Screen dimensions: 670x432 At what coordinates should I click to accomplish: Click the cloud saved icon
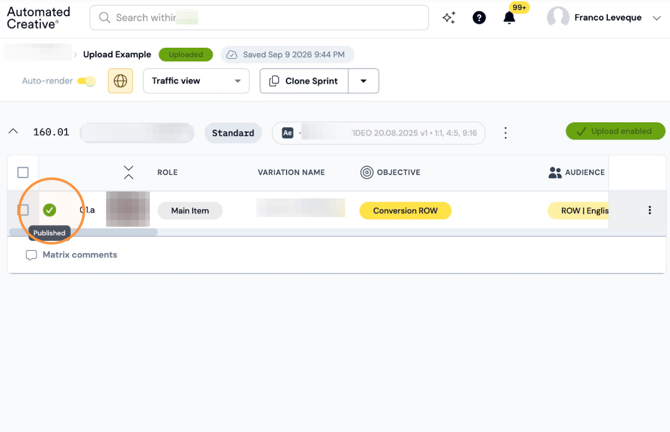[x=232, y=55]
